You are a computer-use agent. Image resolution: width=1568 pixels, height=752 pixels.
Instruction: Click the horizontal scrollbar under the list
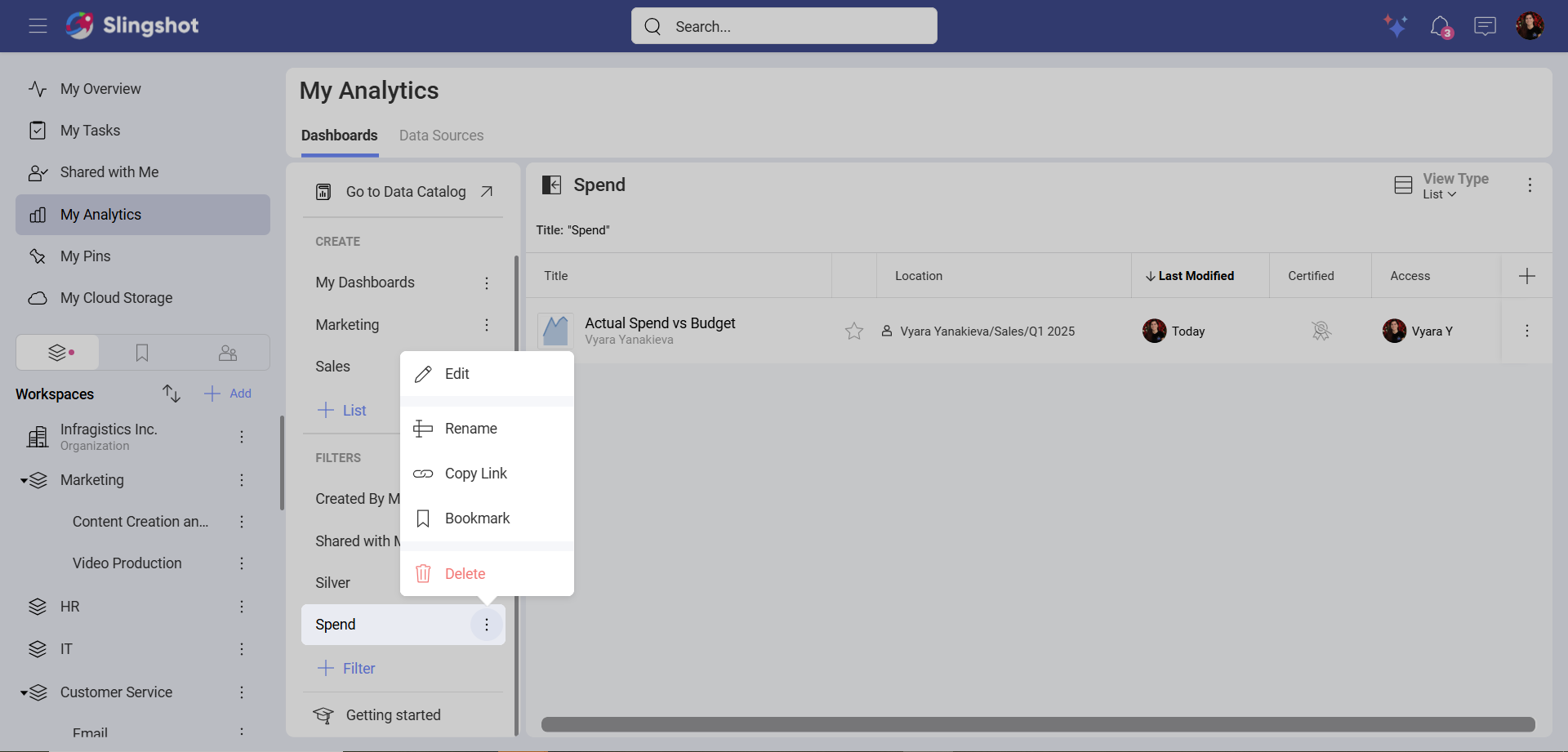point(1037,724)
